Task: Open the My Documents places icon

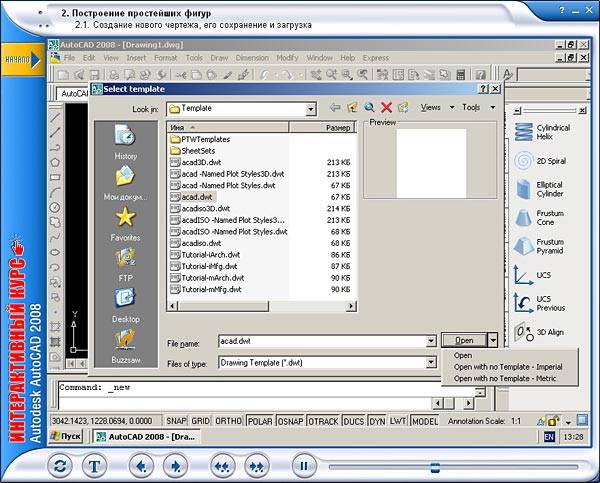Action: click(125, 183)
